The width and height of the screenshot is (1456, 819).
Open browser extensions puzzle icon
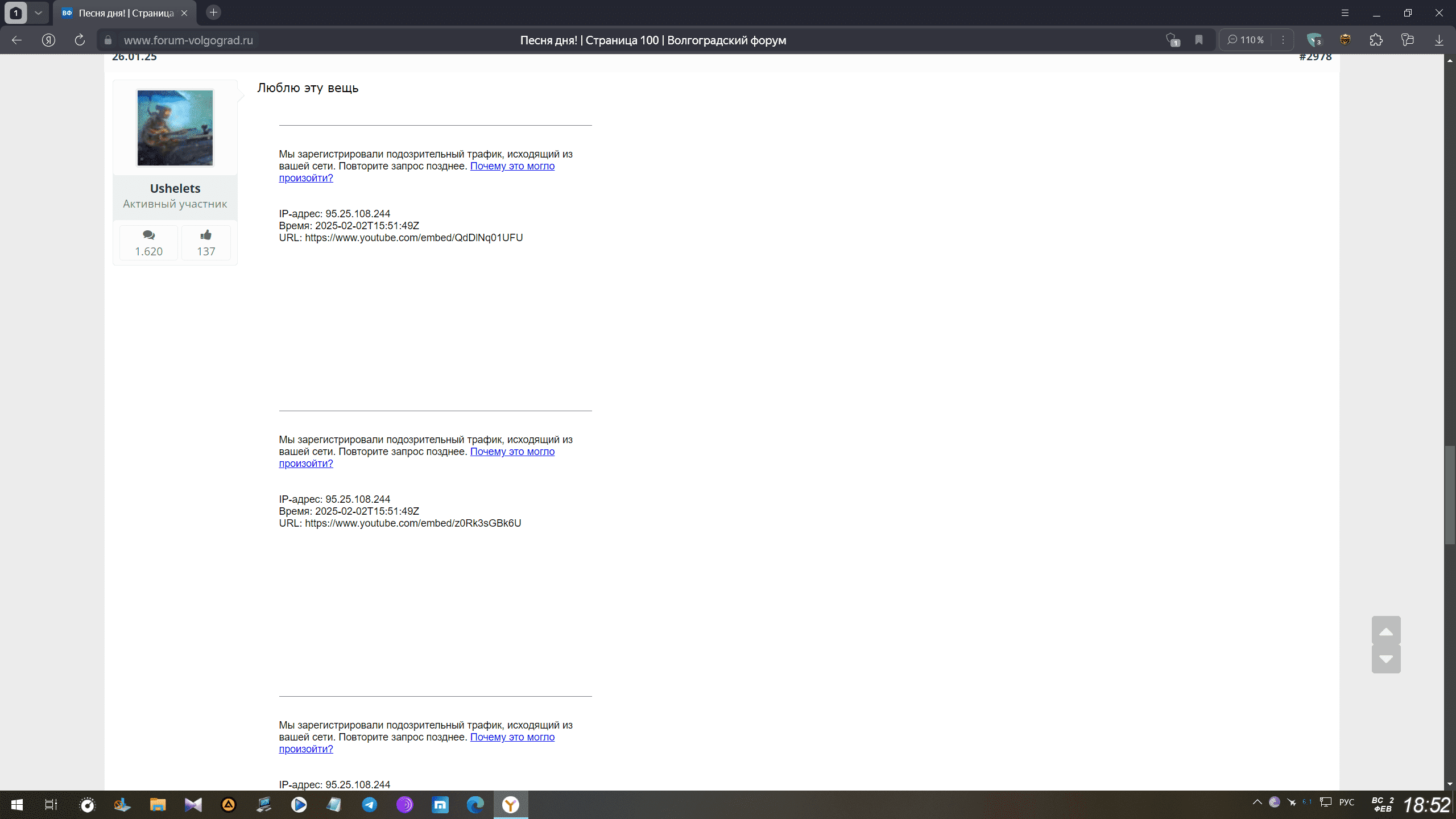(1376, 40)
